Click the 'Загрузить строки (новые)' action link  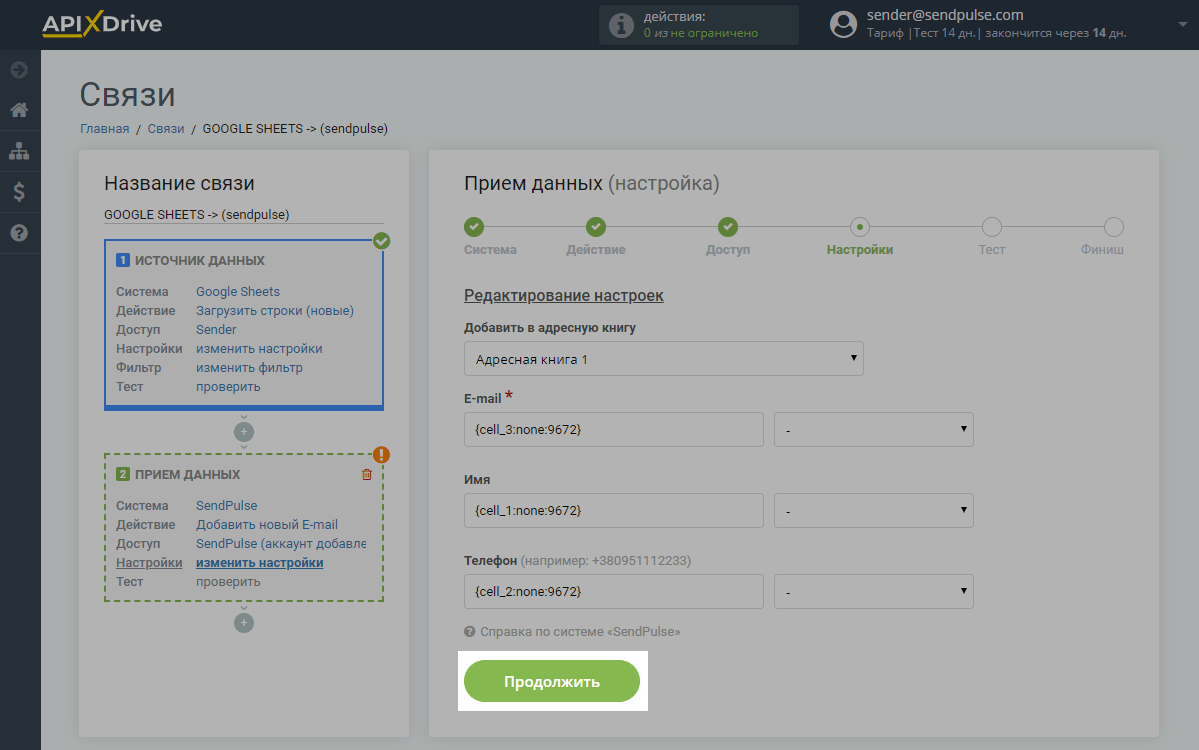pos(275,310)
